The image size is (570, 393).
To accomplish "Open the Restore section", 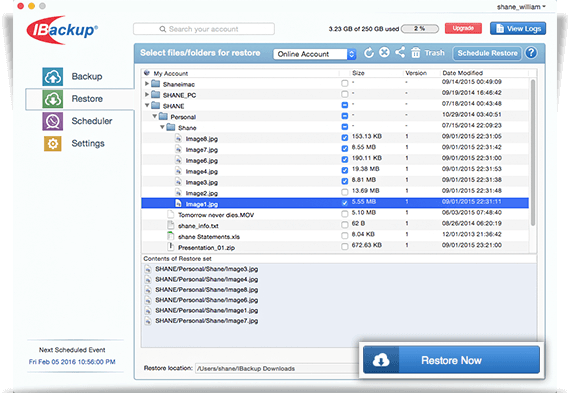I will tap(80, 99).
